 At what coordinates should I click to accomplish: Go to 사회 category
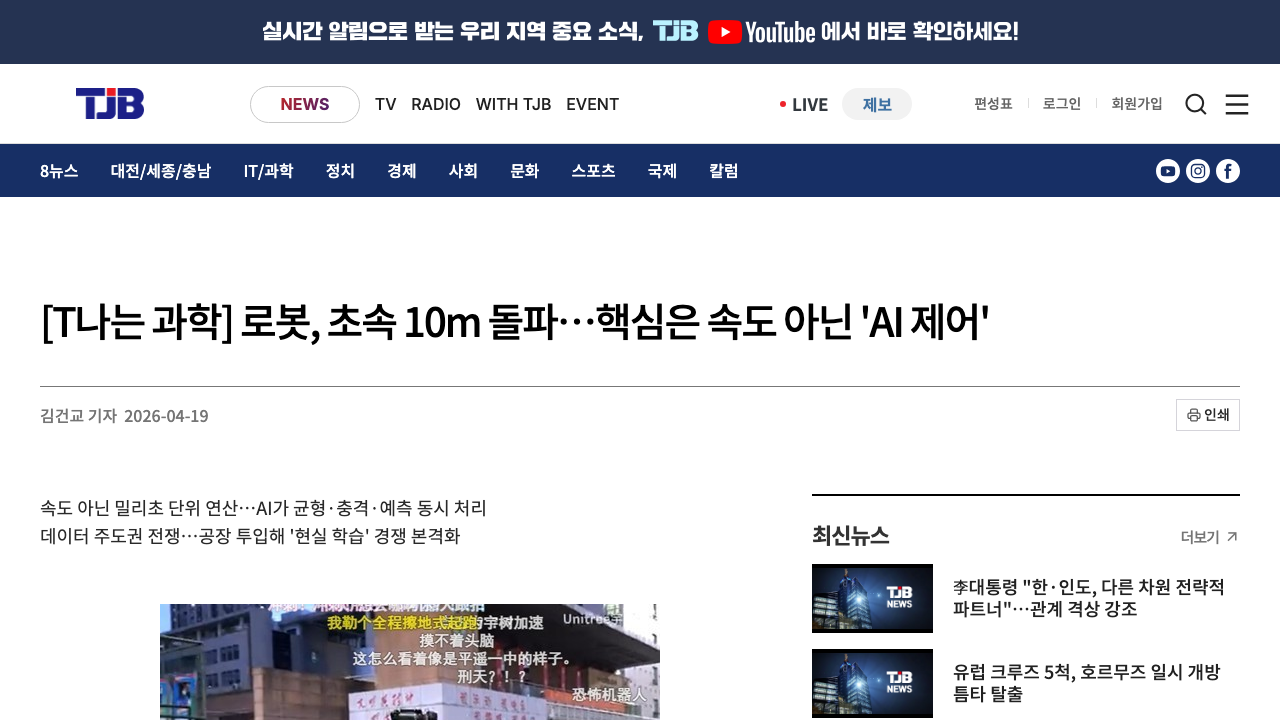pos(463,171)
